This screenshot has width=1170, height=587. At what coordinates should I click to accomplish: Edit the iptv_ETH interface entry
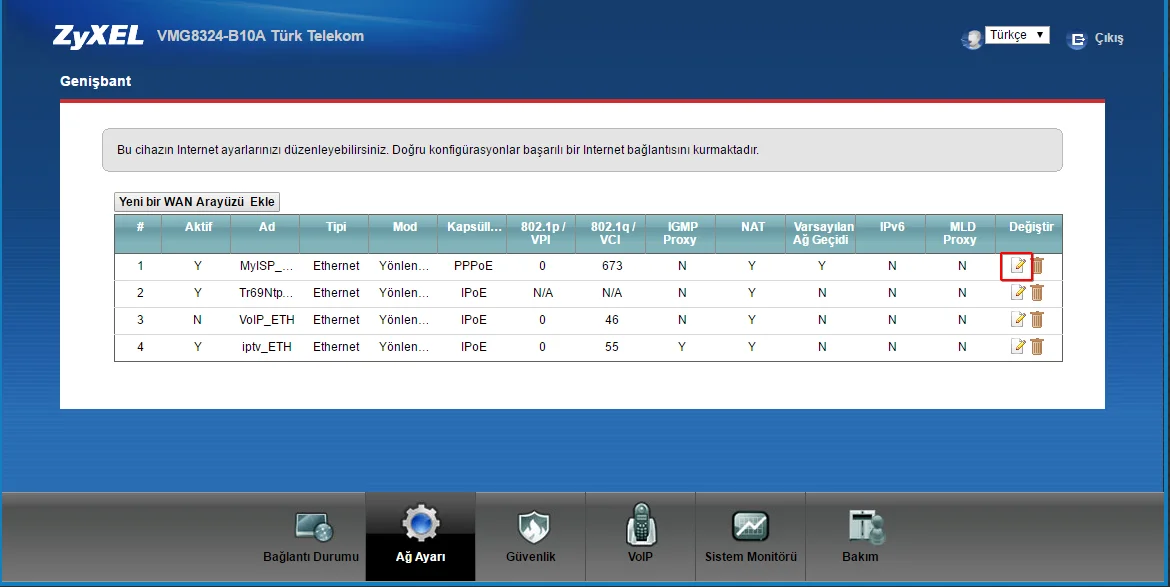[1018, 347]
